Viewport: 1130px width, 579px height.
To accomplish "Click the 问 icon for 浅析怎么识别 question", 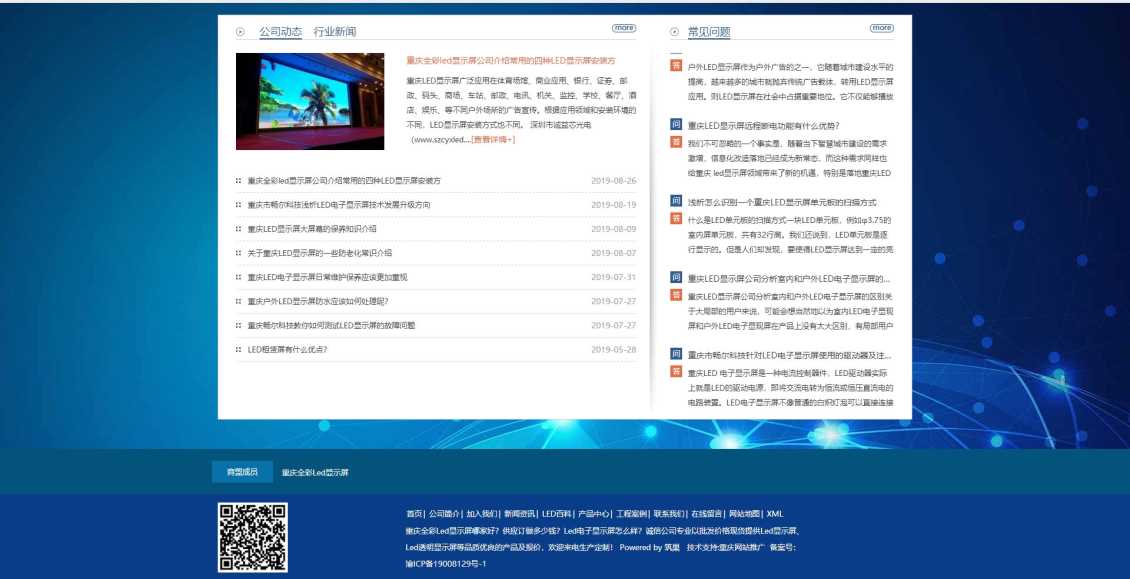I will tap(676, 201).
